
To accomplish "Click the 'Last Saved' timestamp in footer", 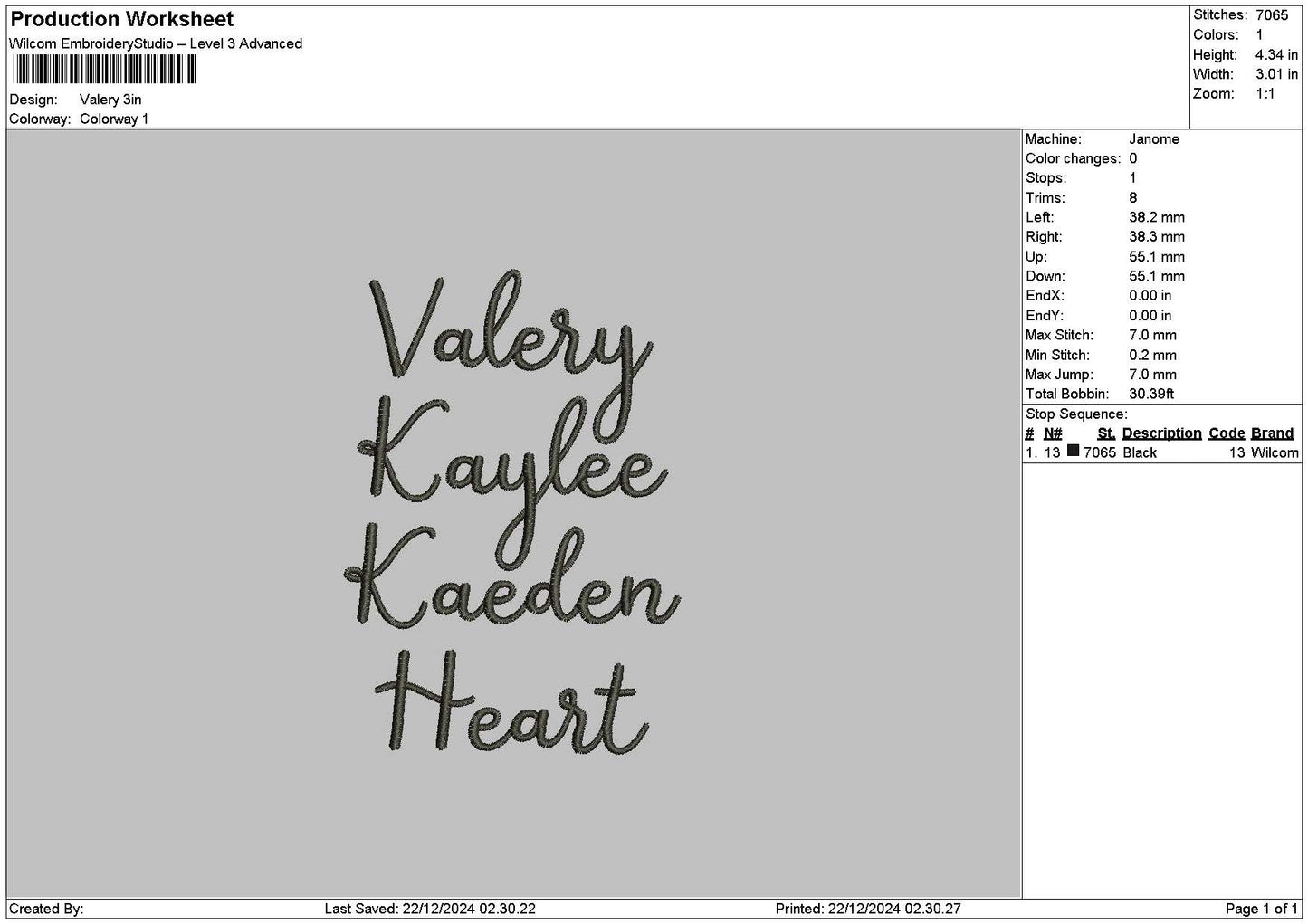I will click(430, 910).
